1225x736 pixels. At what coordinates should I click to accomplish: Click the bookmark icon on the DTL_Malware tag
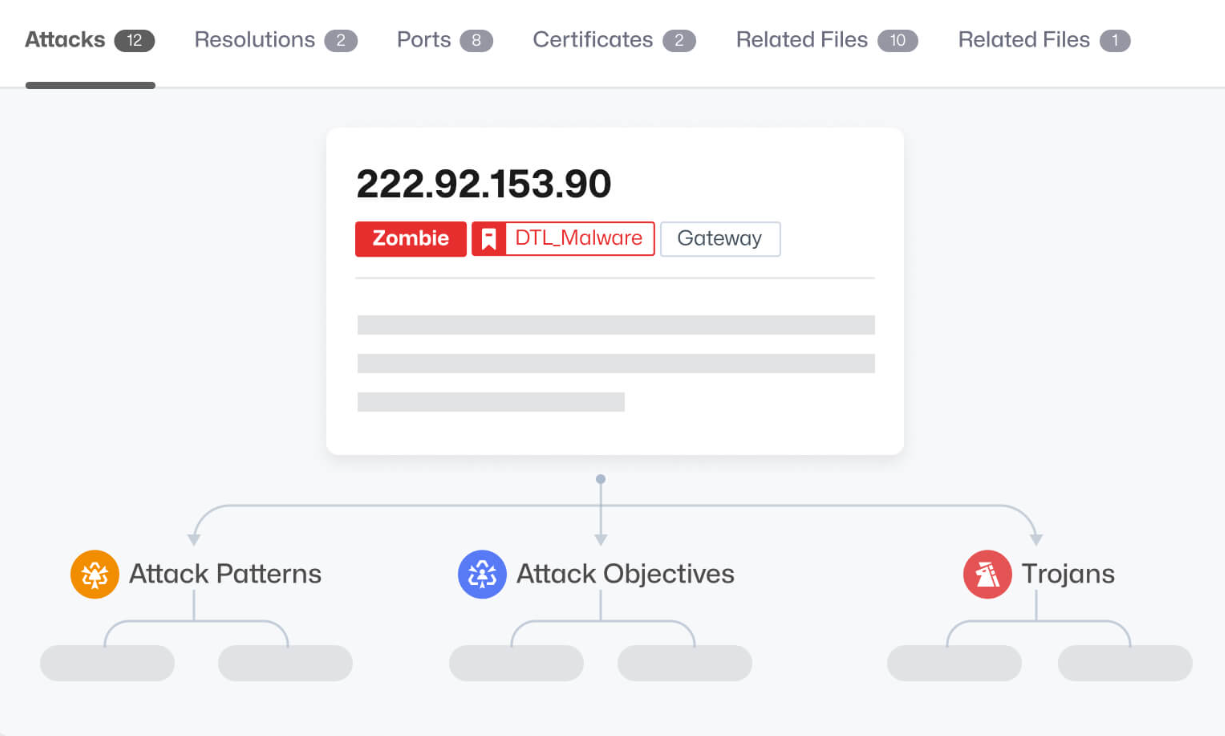tap(489, 239)
